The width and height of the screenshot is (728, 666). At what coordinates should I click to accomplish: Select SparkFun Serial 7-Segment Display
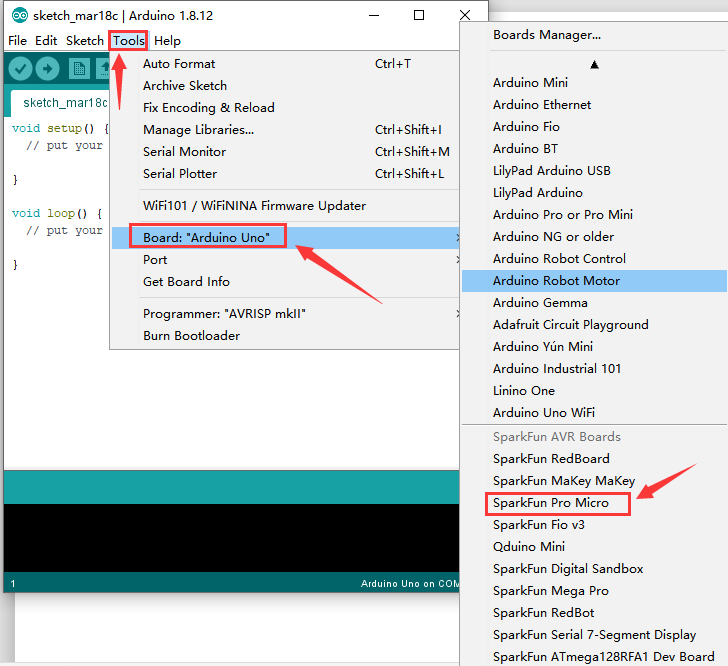click(594, 634)
